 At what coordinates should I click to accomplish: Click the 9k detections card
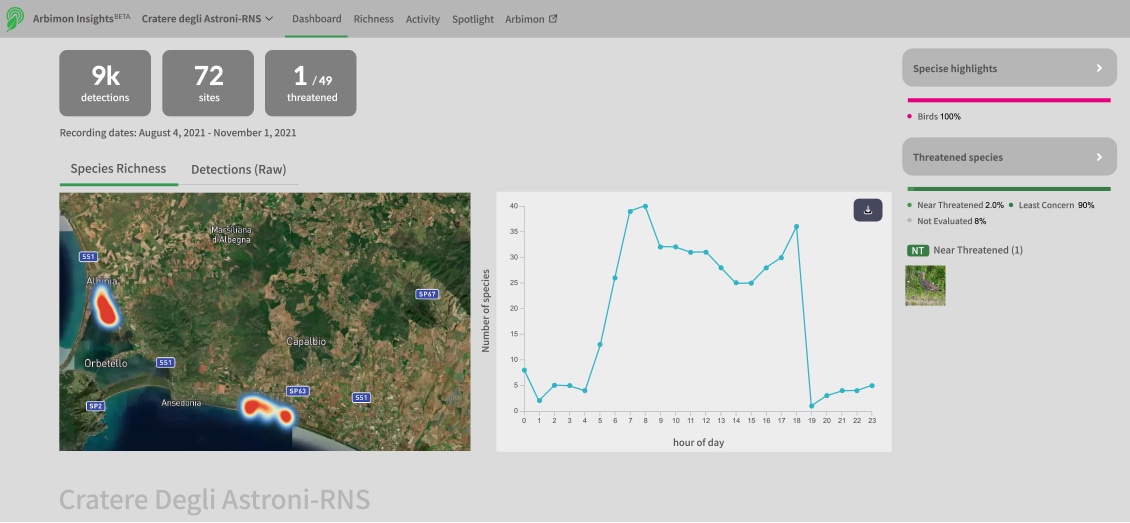105,83
